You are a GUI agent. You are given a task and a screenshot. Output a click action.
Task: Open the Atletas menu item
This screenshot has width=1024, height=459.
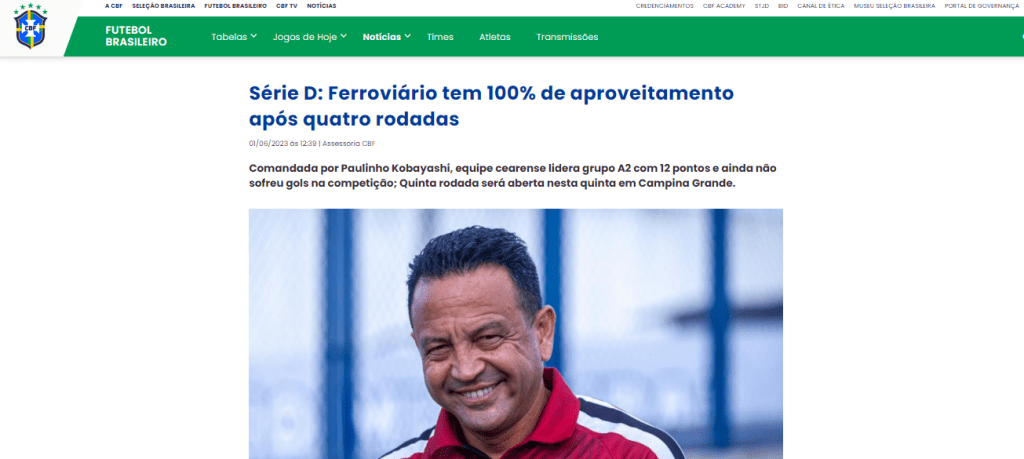pyautogui.click(x=495, y=37)
